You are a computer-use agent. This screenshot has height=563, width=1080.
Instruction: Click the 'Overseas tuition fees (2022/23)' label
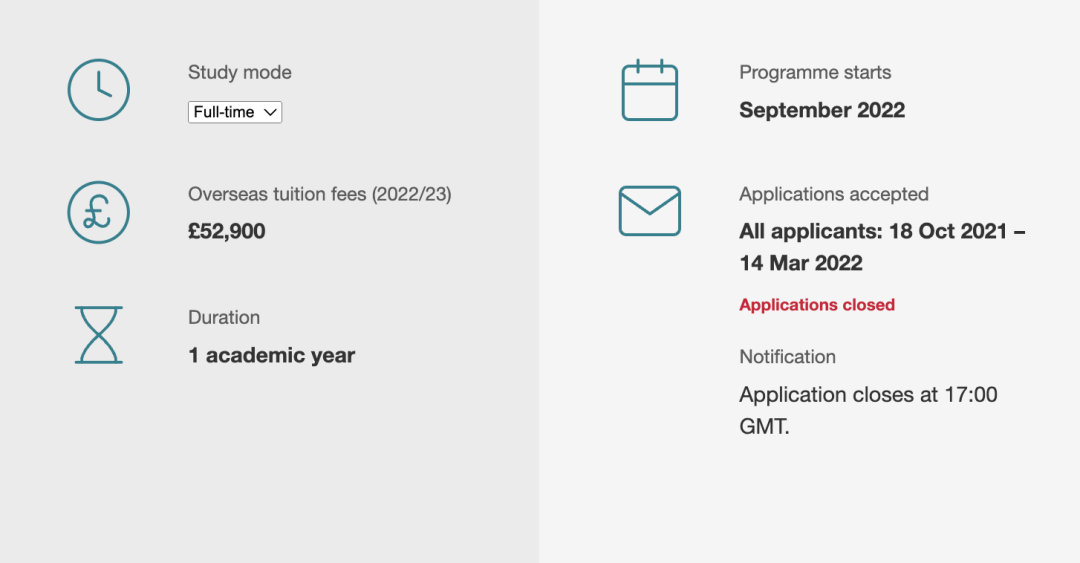[320, 195]
